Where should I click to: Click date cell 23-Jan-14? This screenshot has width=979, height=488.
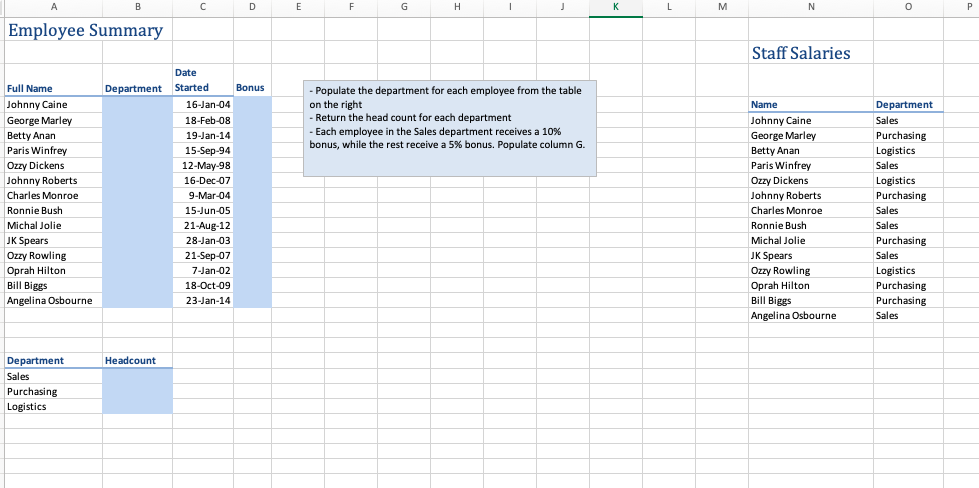pyautogui.click(x=203, y=300)
